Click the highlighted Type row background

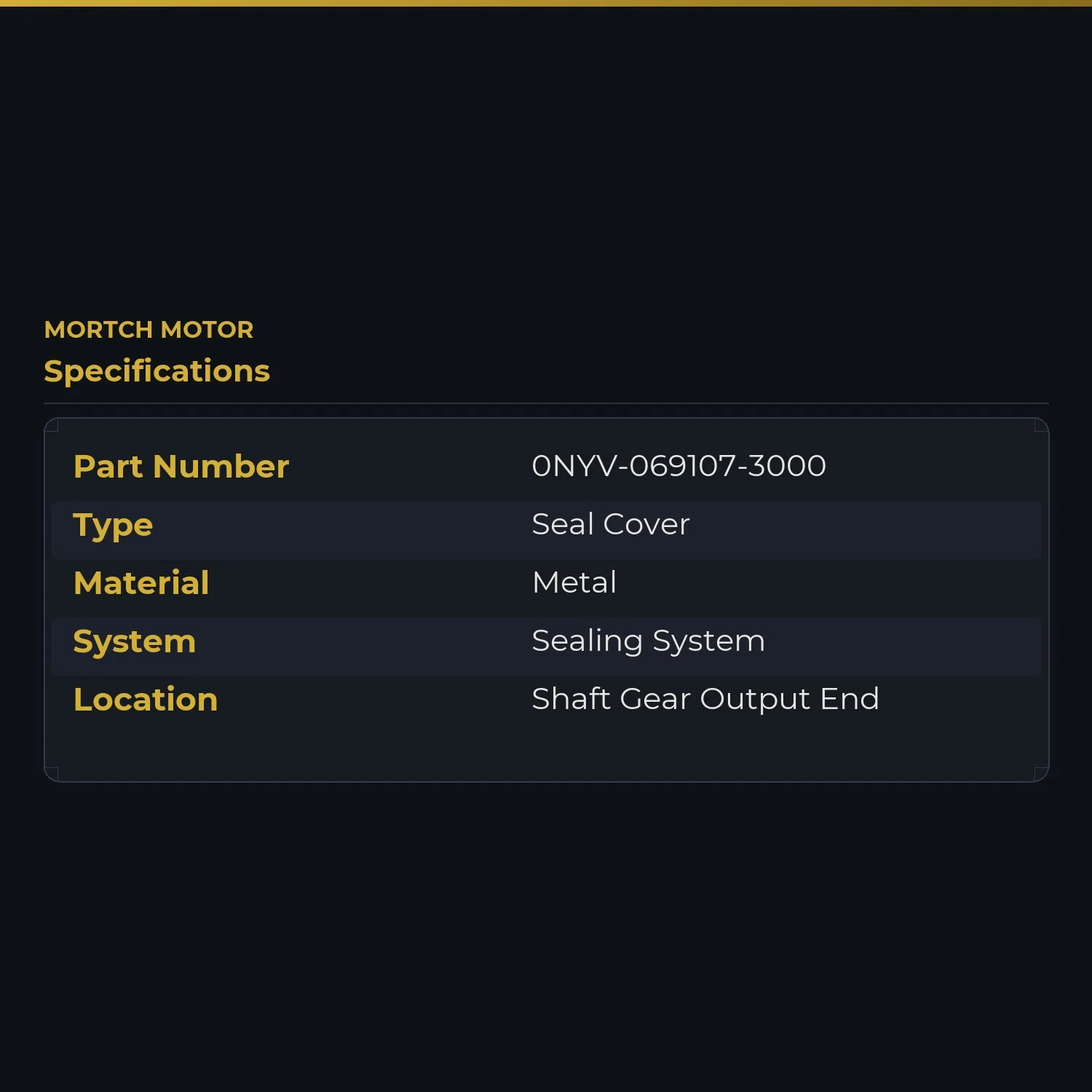[x=546, y=530]
